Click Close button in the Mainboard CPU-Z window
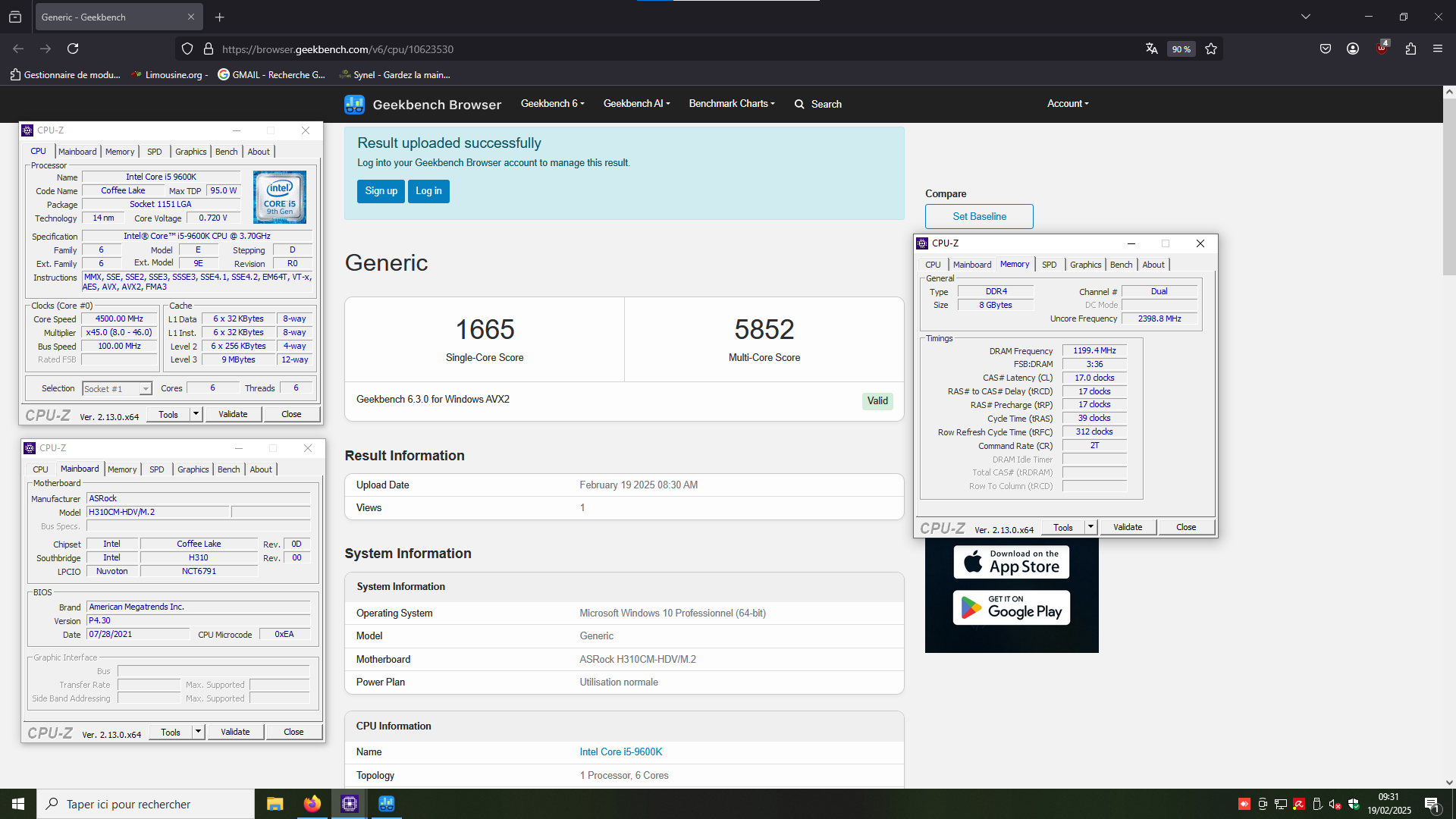The image size is (1456, 819). [x=293, y=732]
